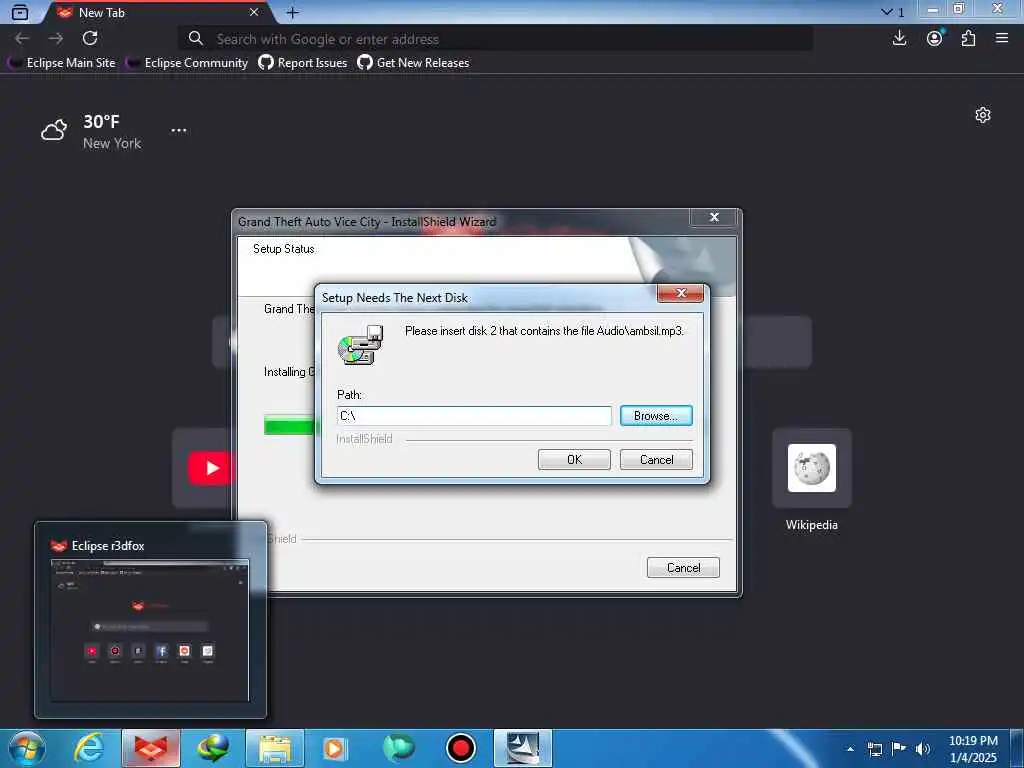The height and width of the screenshot is (768, 1024).
Task: Cancel the InstallShield Wizard installation
Action: coord(683,568)
